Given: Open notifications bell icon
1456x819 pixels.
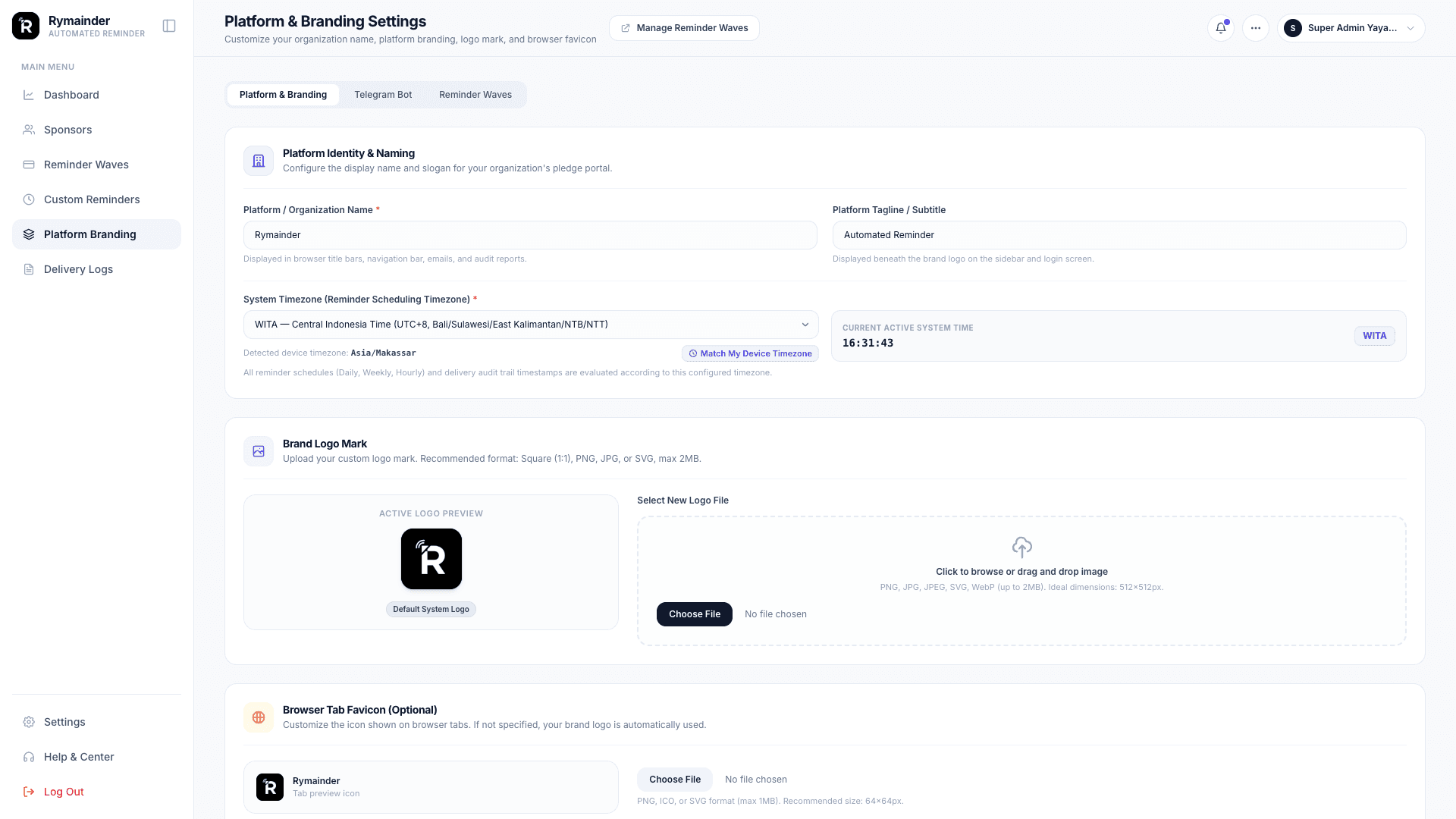Looking at the screenshot, I should click(x=1221, y=28).
